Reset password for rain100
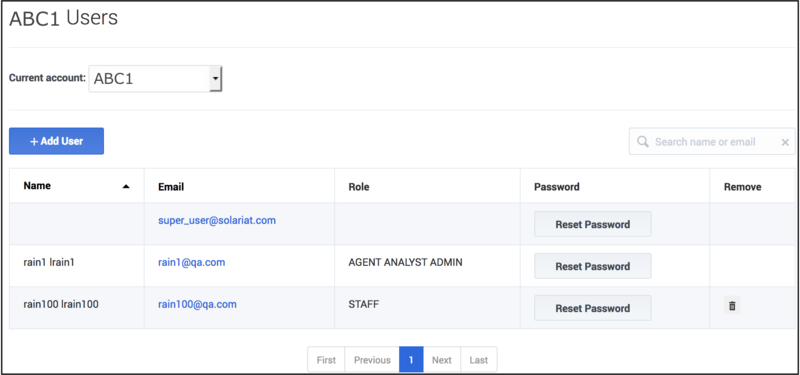Viewport: 800px width, 375px height. (x=592, y=308)
